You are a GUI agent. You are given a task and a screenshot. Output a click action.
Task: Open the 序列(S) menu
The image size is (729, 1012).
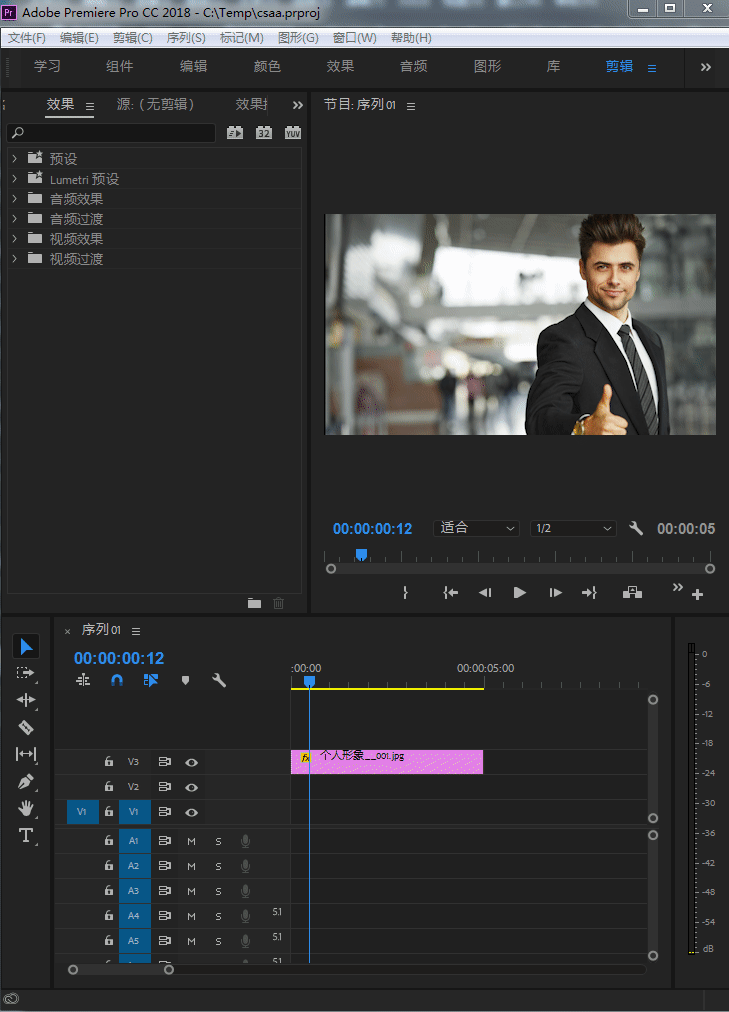click(x=186, y=37)
